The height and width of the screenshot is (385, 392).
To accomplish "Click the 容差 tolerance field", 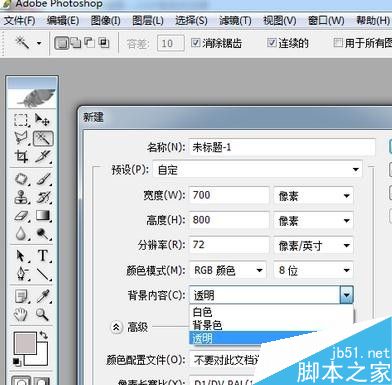I will coord(171,43).
